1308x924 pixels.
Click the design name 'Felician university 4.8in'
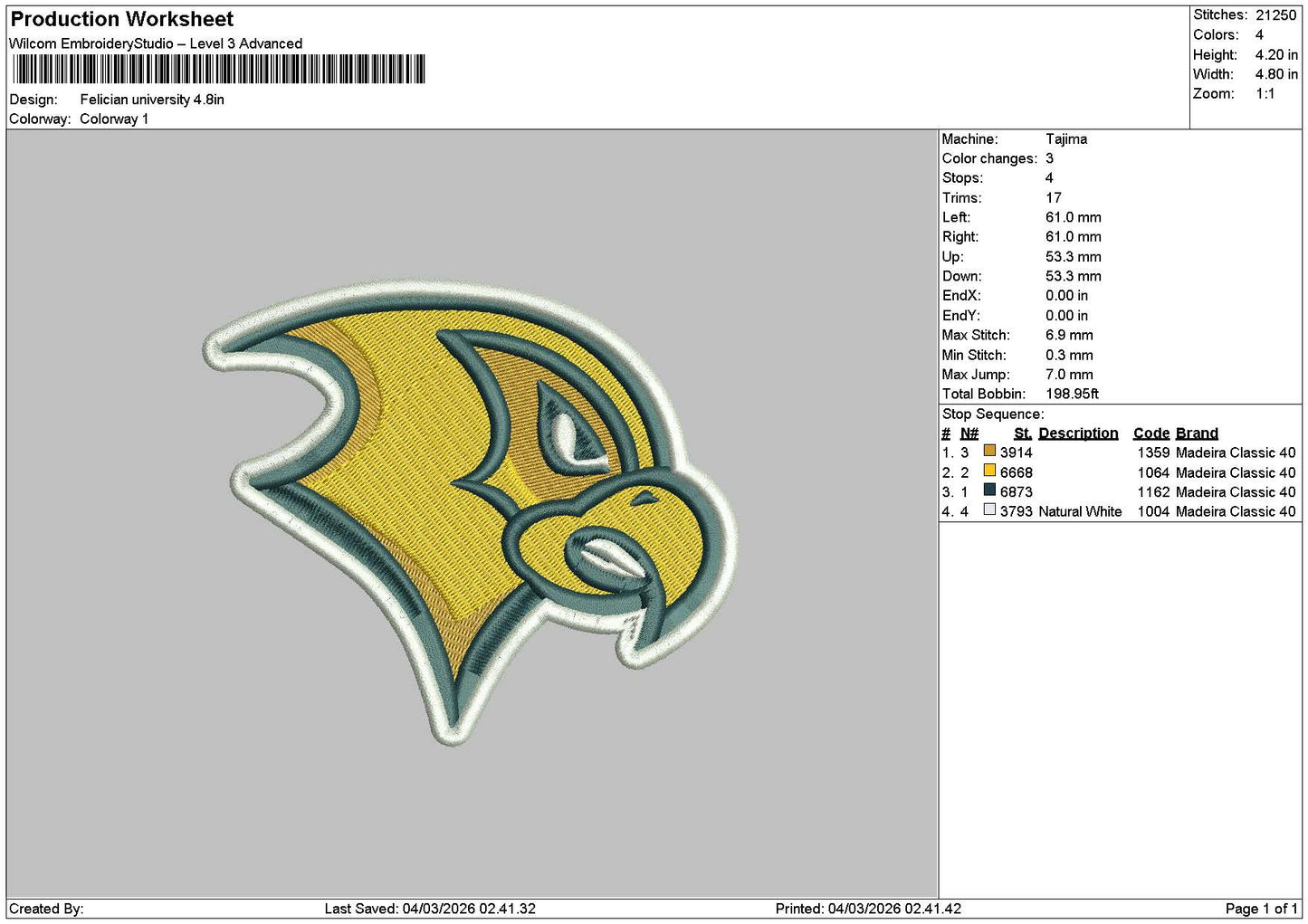152,100
